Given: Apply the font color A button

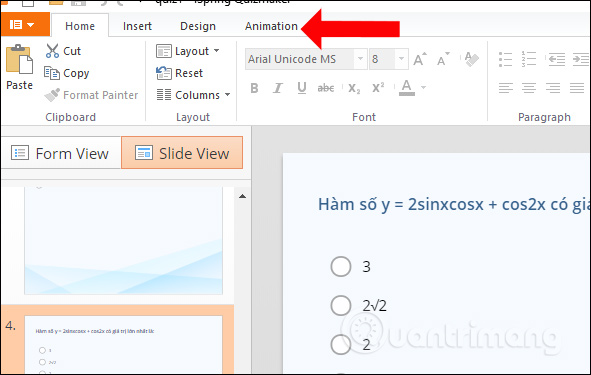Looking at the screenshot, I should point(407,88).
